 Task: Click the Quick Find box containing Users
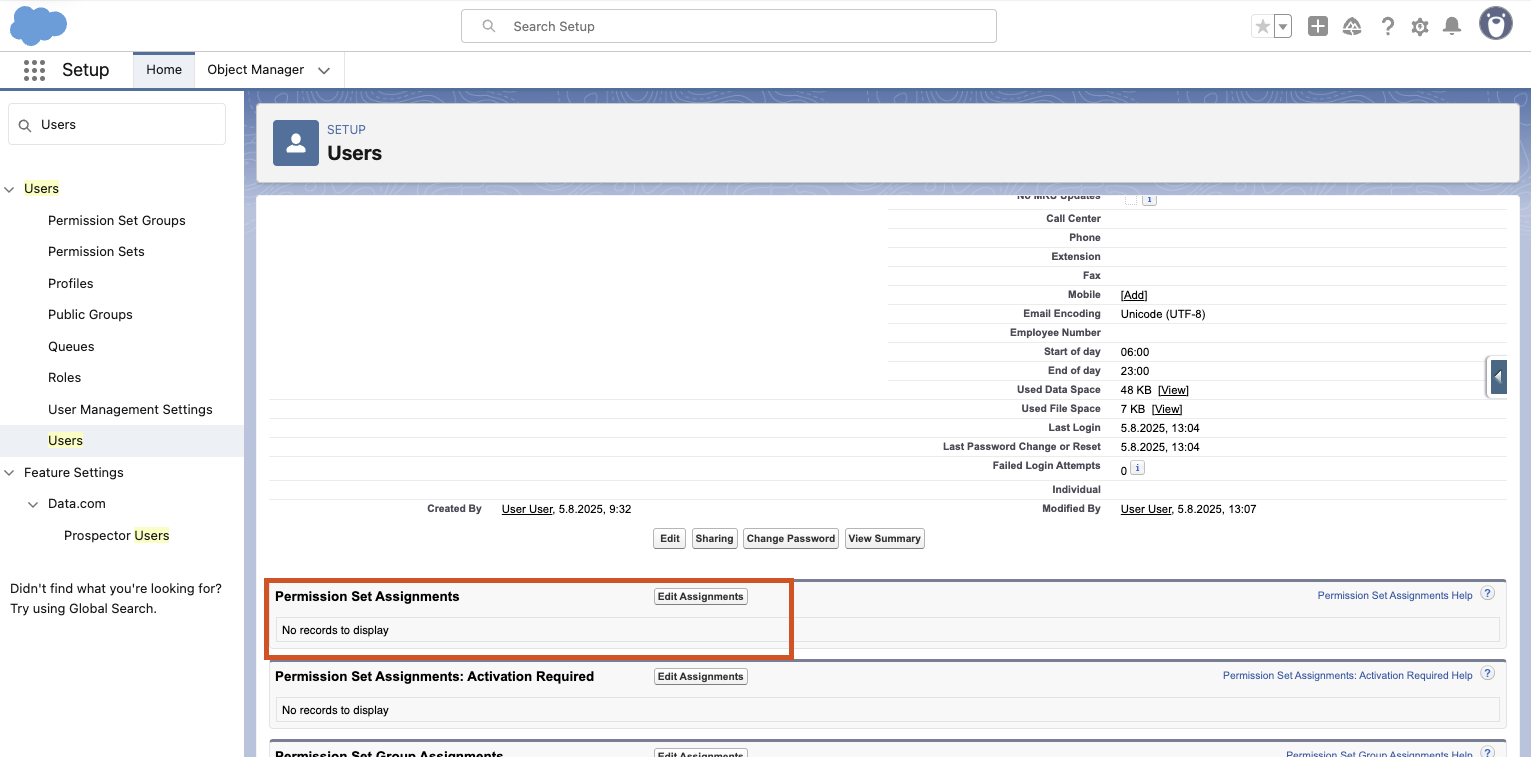pyautogui.click(x=117, y=125)
